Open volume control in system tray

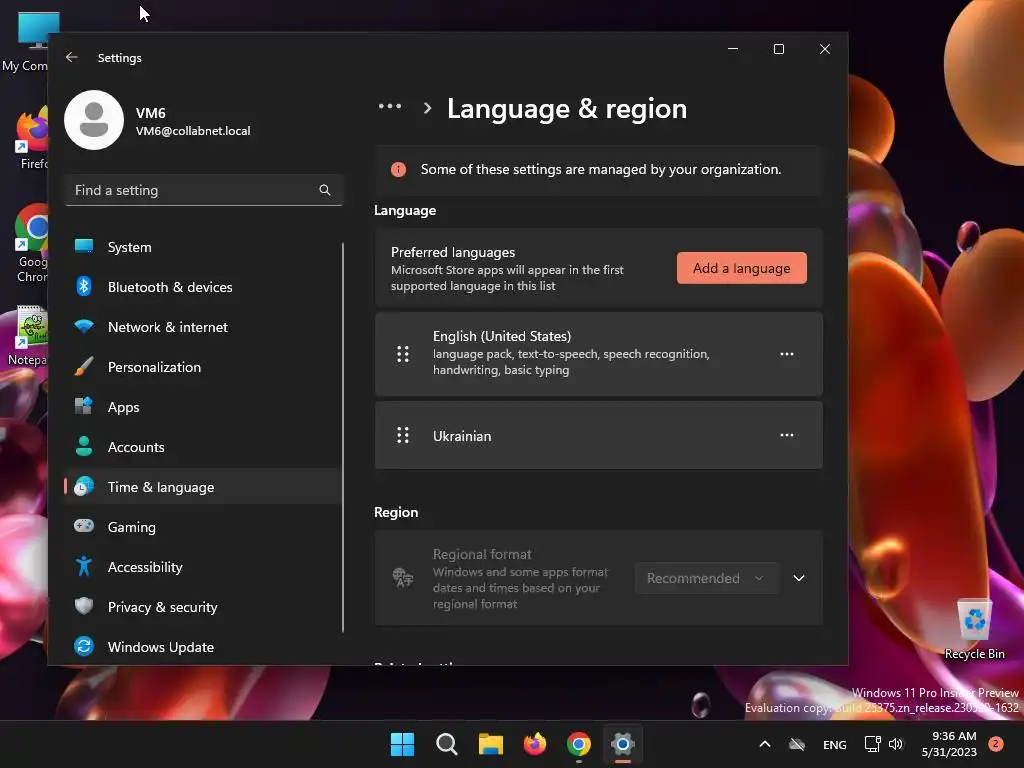896,744
